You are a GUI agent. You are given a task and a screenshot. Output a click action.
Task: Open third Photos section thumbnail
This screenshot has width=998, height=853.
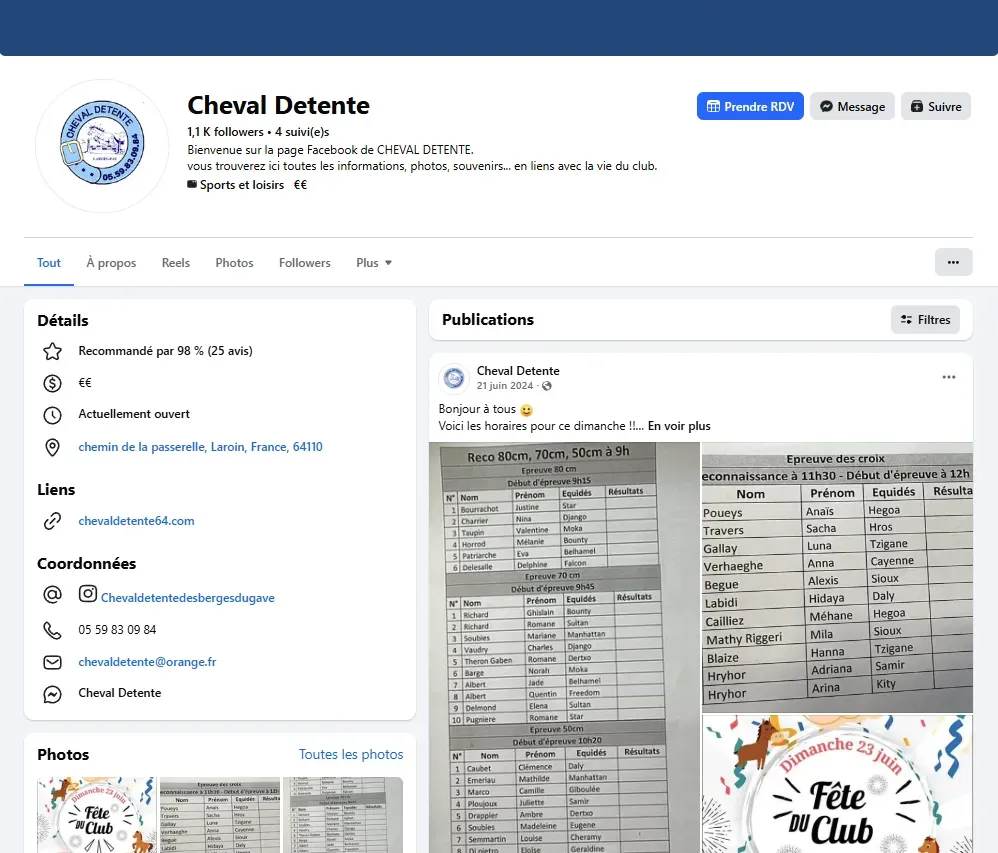tap(343, 815)
